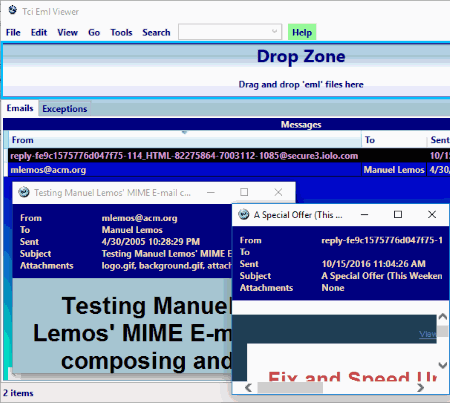
Task: Click the logo.gif attachments value
Action: pyautogui.click(x=166, y=266)
